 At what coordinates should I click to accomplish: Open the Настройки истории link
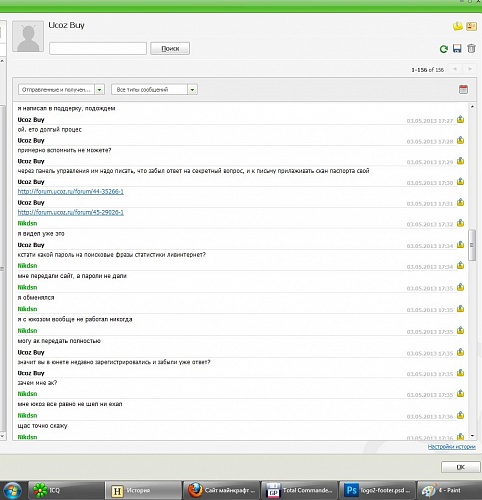coord(452,447)
